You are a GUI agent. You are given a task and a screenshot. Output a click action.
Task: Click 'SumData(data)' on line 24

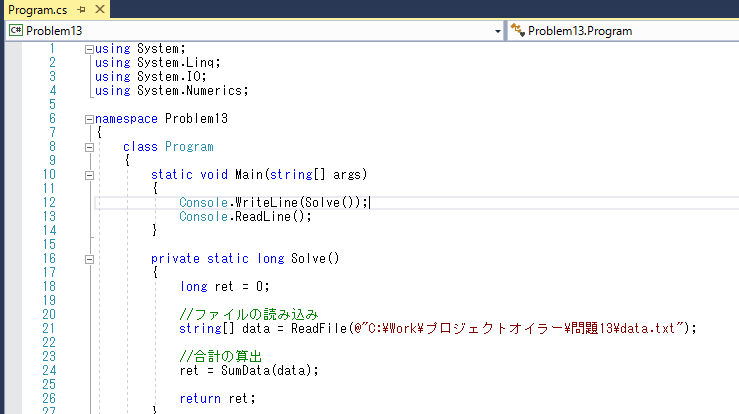pyautogui.click(x=266, y=370)
